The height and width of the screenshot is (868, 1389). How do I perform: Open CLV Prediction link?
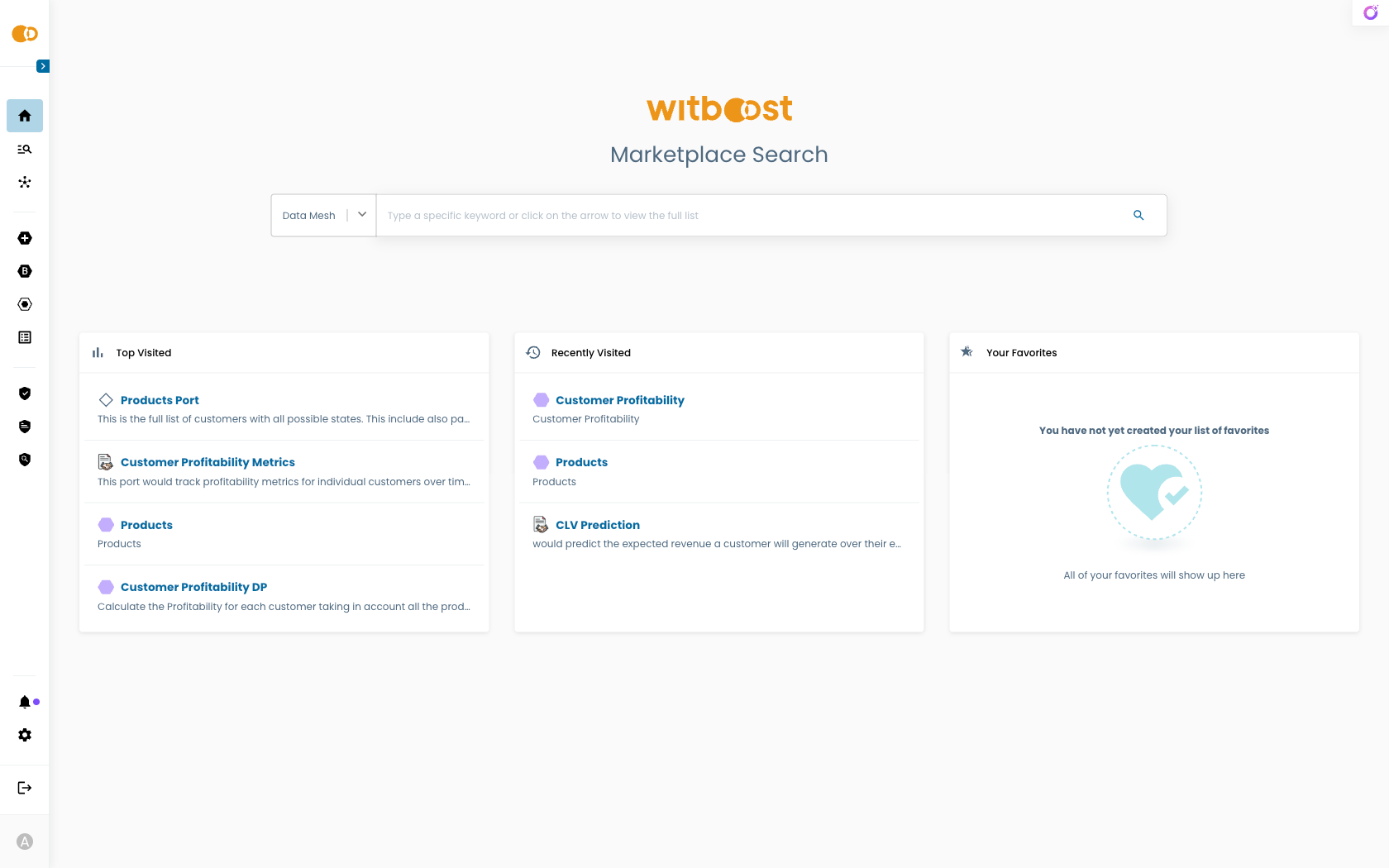point(598,525)
